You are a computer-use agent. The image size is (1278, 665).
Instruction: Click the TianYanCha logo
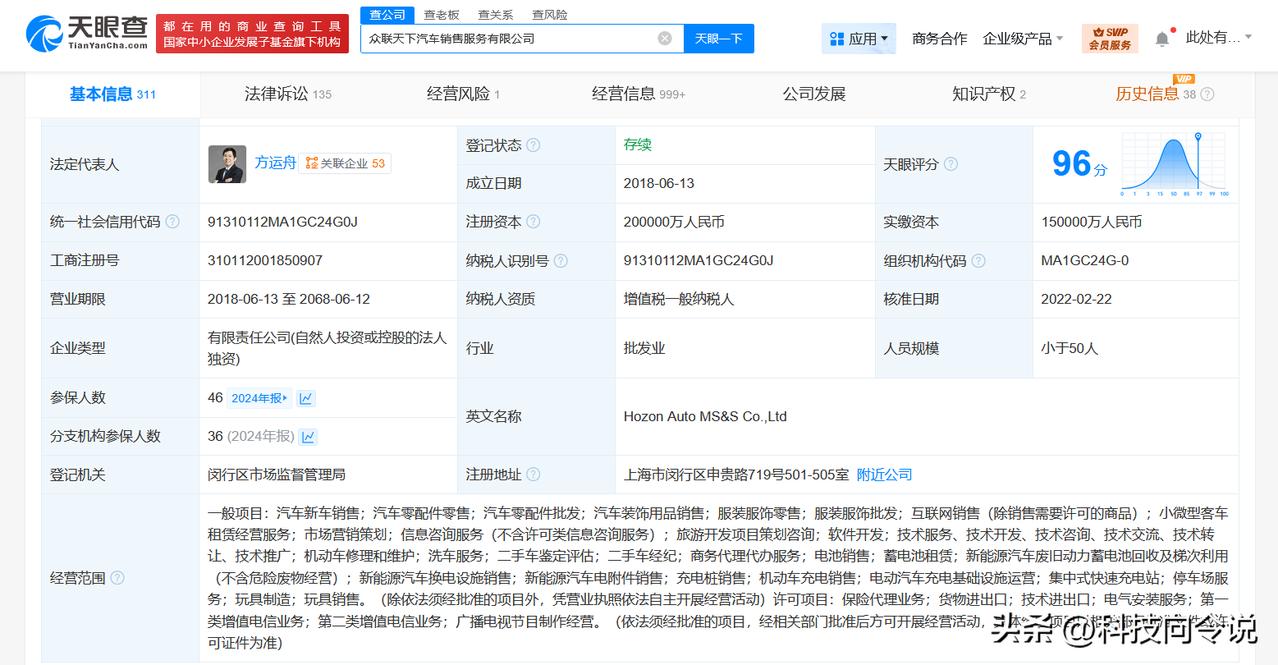coord(87,33)
